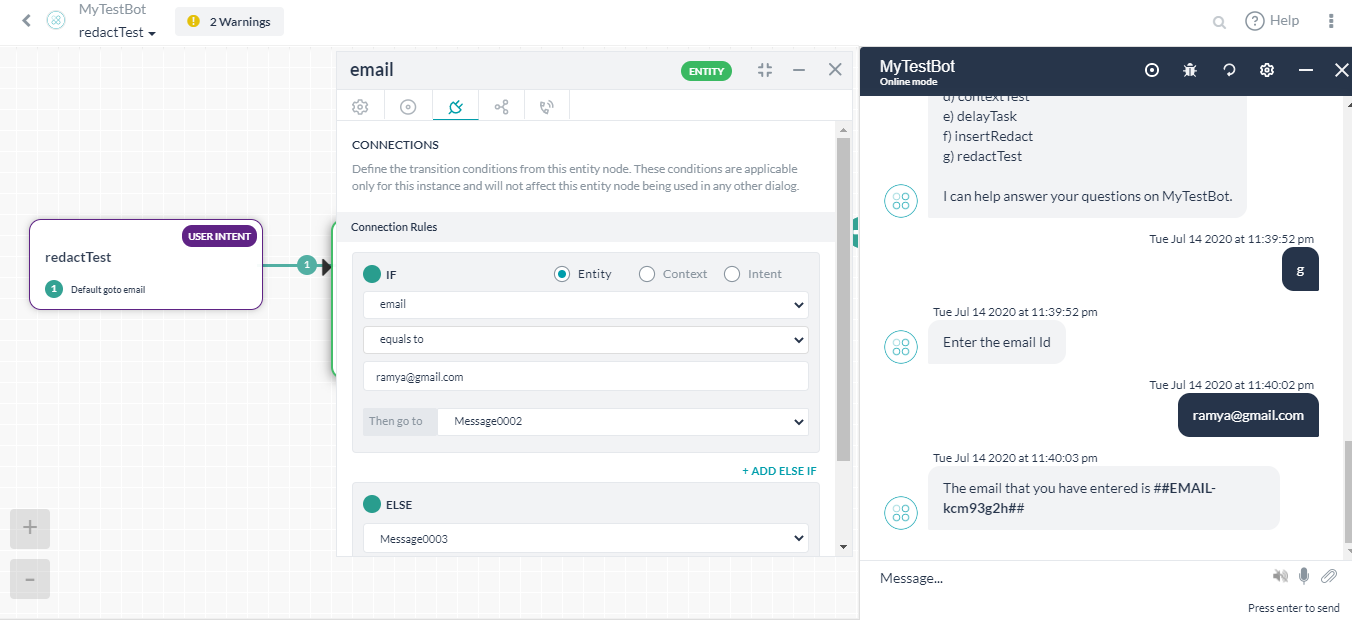Open chat settings gear icon
Image resolution: width=1352 pixels, height=620 pixels.
(x=1267, y=70)
